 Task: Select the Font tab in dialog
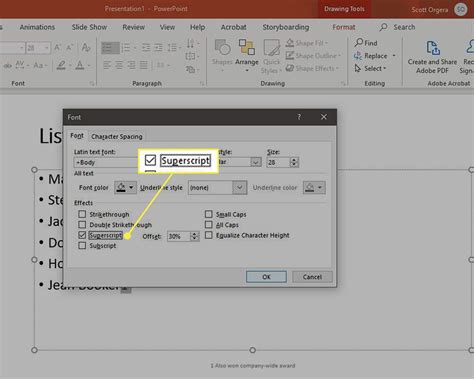pyautogui.click(x=77, y=136)
